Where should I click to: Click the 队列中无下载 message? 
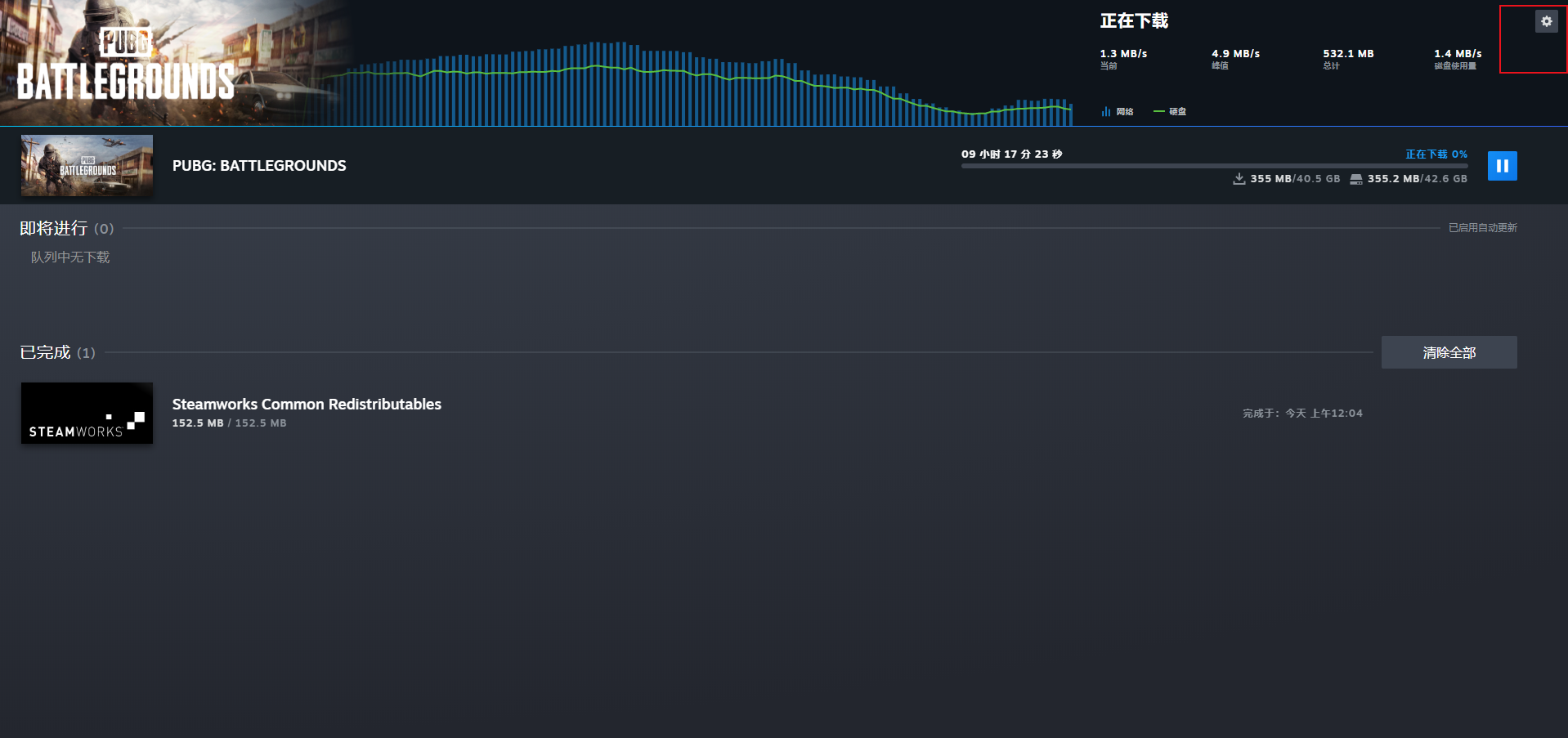coord(70,257)
